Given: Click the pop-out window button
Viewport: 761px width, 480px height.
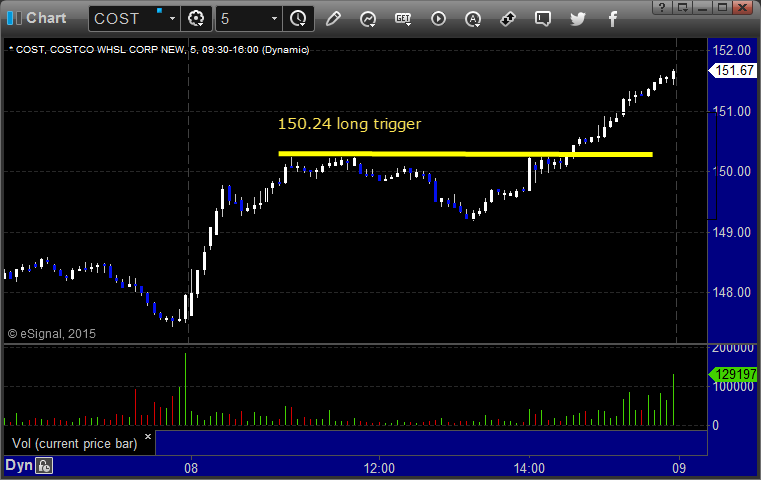Looking at the screenshot, I should click(x=683, y=7).
